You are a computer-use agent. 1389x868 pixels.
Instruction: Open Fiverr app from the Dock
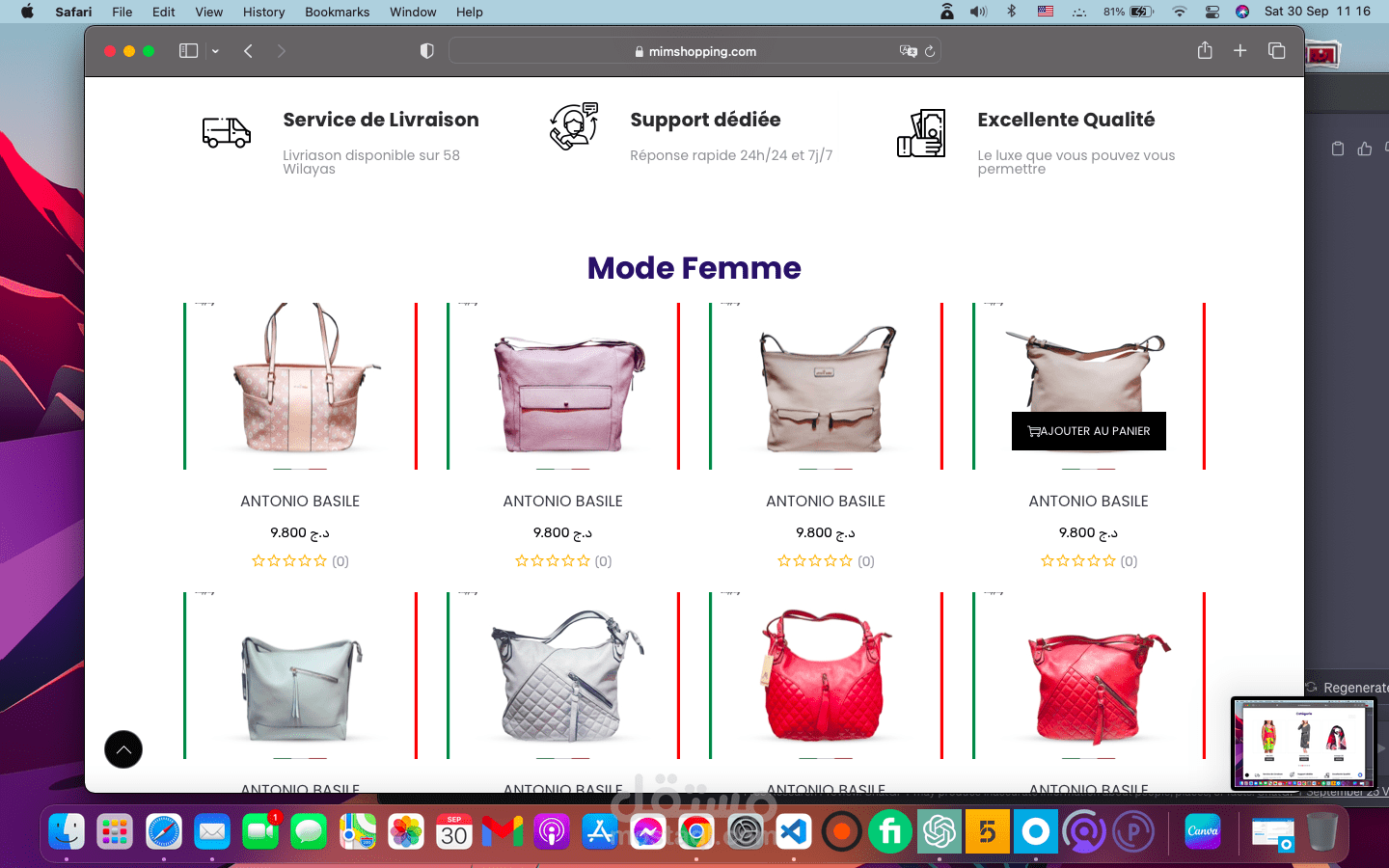[x=890, y=831]
